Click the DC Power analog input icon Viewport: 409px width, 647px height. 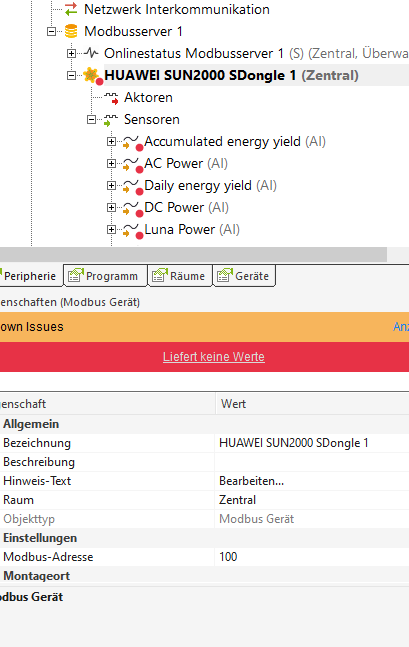pyautogui.click(x=133, y=208)
